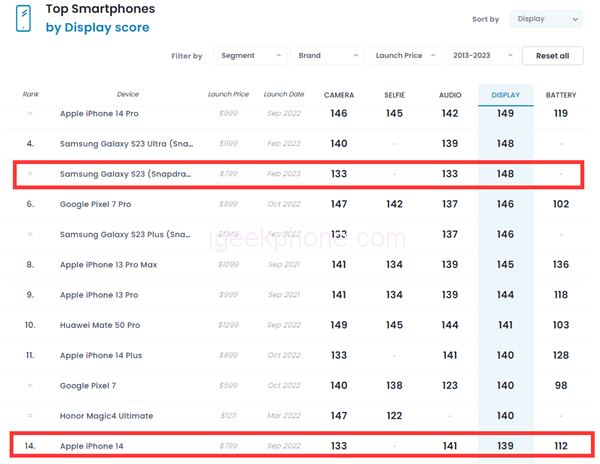Click the highlighted DISPLAY column header
Viewport: 600px width, 464px height.
click(505, 95)
